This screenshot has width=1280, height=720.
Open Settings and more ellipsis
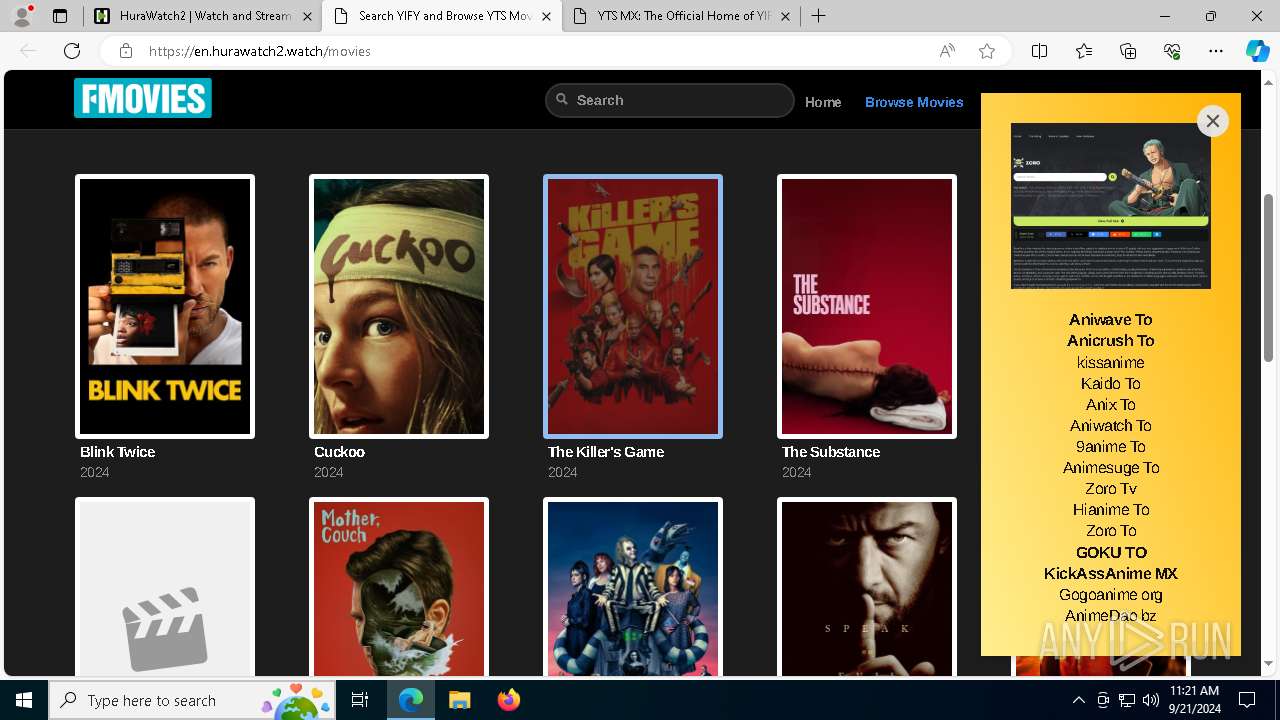(1216, 51)
